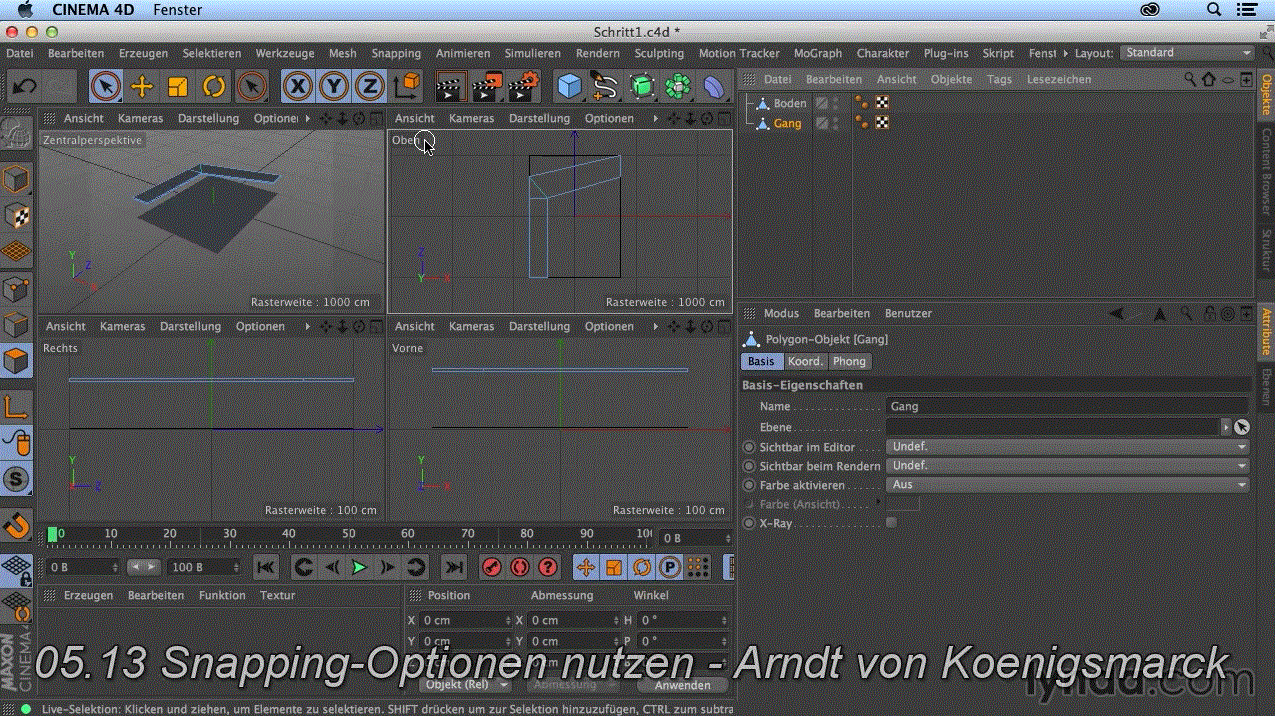
Task: Activate the Rotate tool in top toolbar
Action: click(214, 87)
